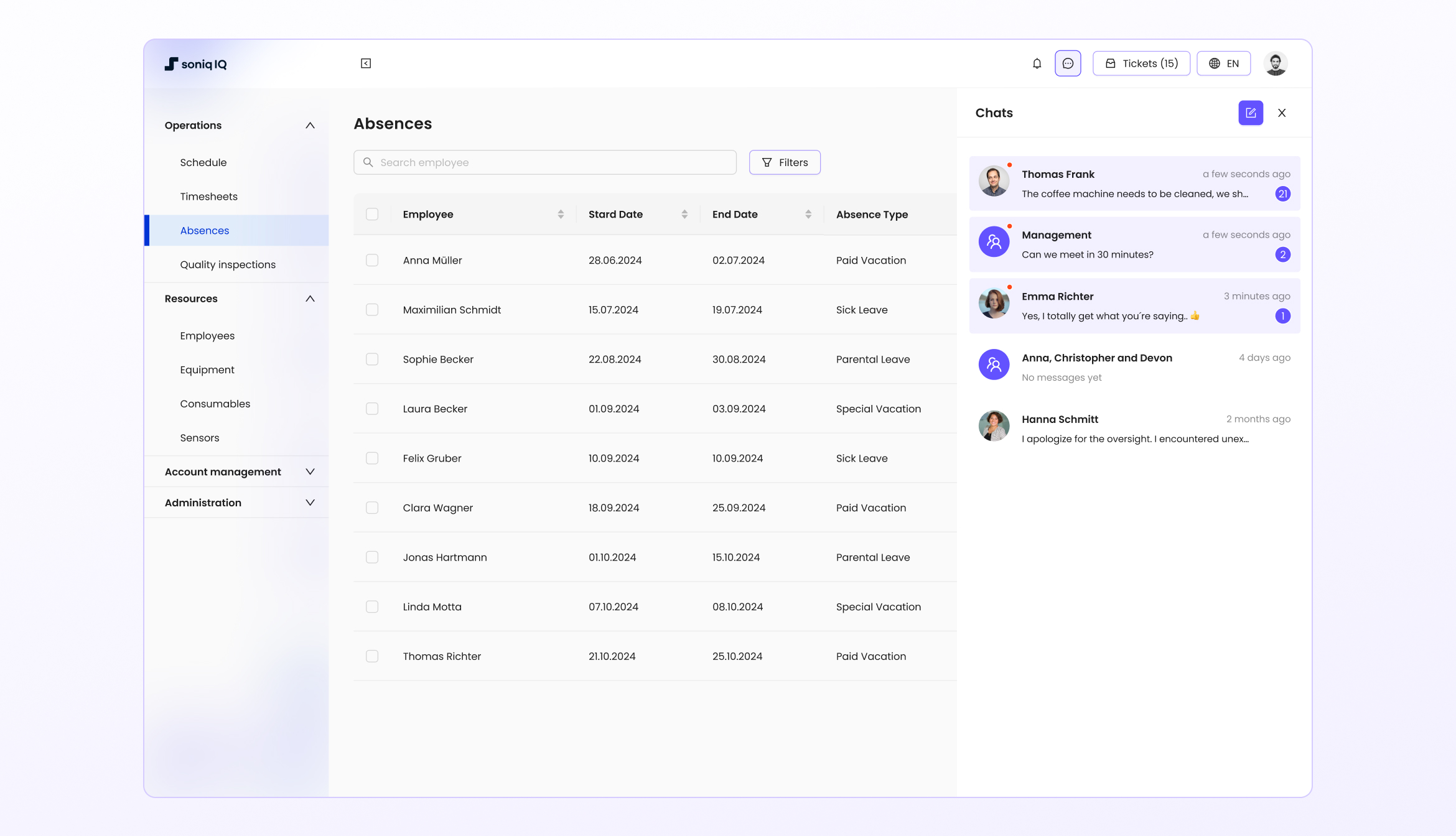Collapse the Operations section
This screenshot has height=836, width=1456.
click(310, 125)
